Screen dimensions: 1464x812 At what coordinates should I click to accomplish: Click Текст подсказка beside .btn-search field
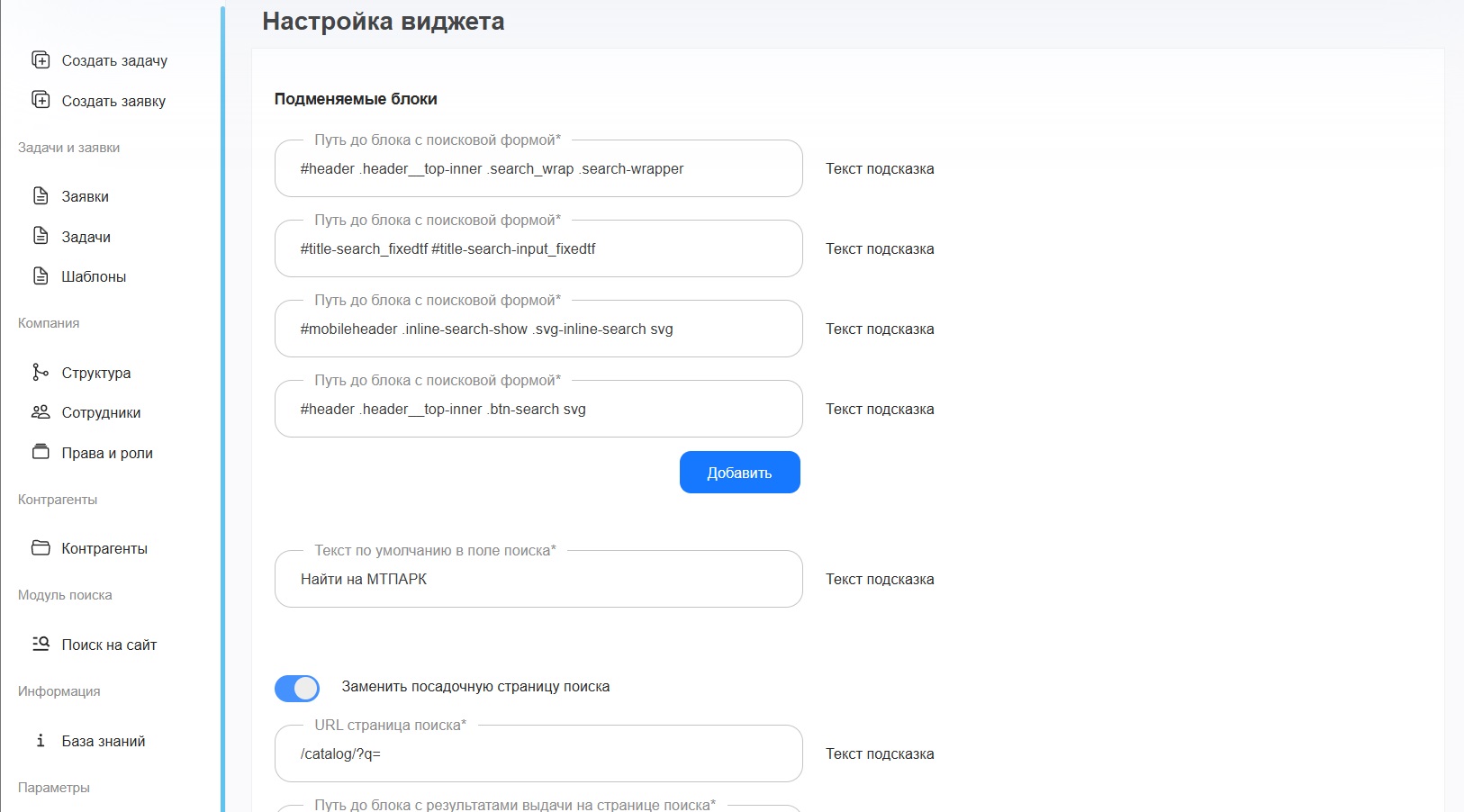(x=880, y=410)
